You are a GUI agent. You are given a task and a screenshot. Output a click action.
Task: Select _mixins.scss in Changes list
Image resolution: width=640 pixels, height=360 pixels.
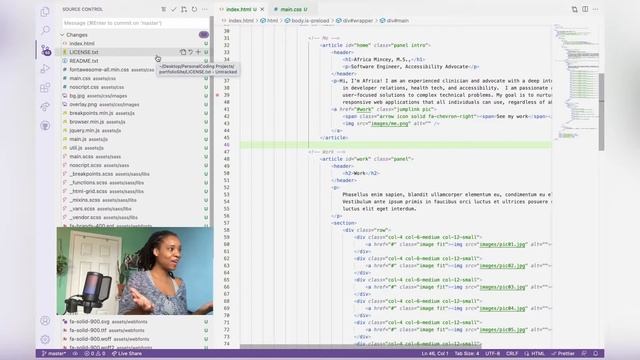point(135,200)
